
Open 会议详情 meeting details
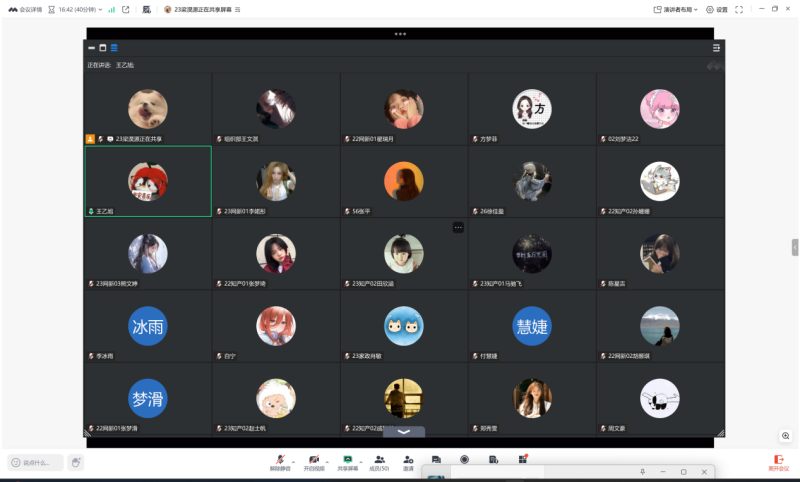pos(25,9)
